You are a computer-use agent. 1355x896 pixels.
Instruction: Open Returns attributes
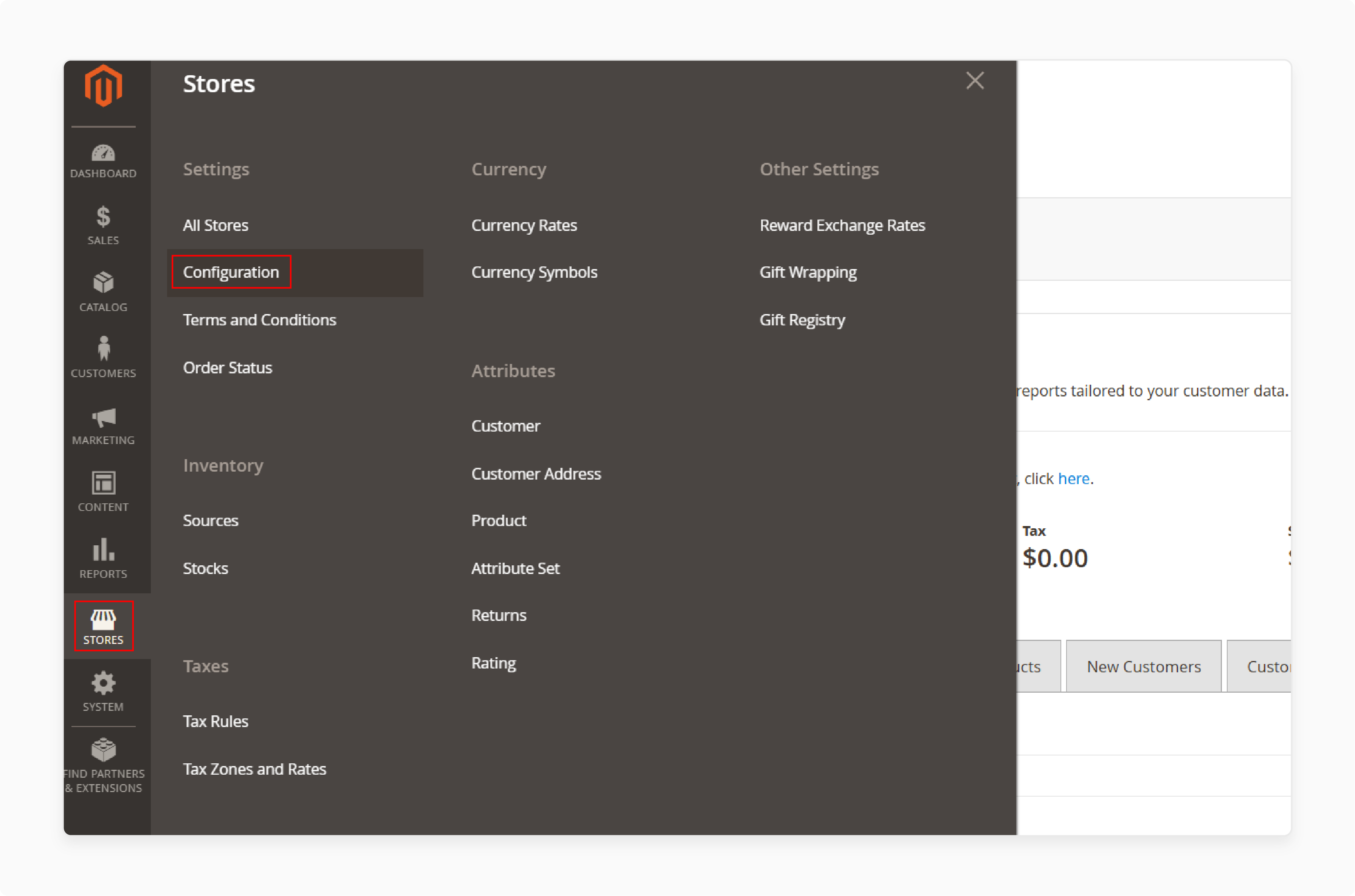click(x=499, y=616)
